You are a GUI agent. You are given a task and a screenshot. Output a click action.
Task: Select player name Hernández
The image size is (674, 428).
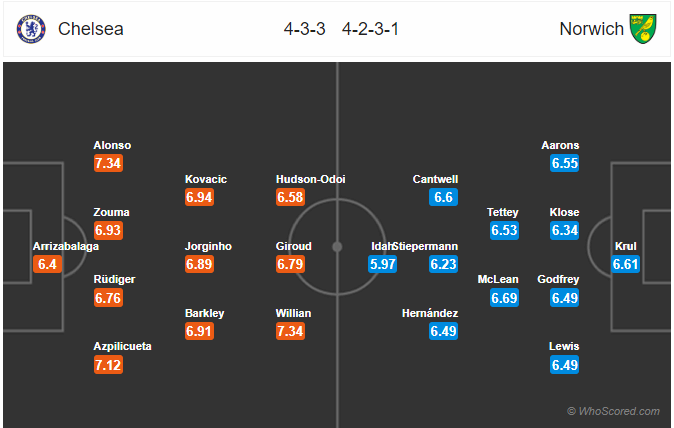tap(430, 313)
